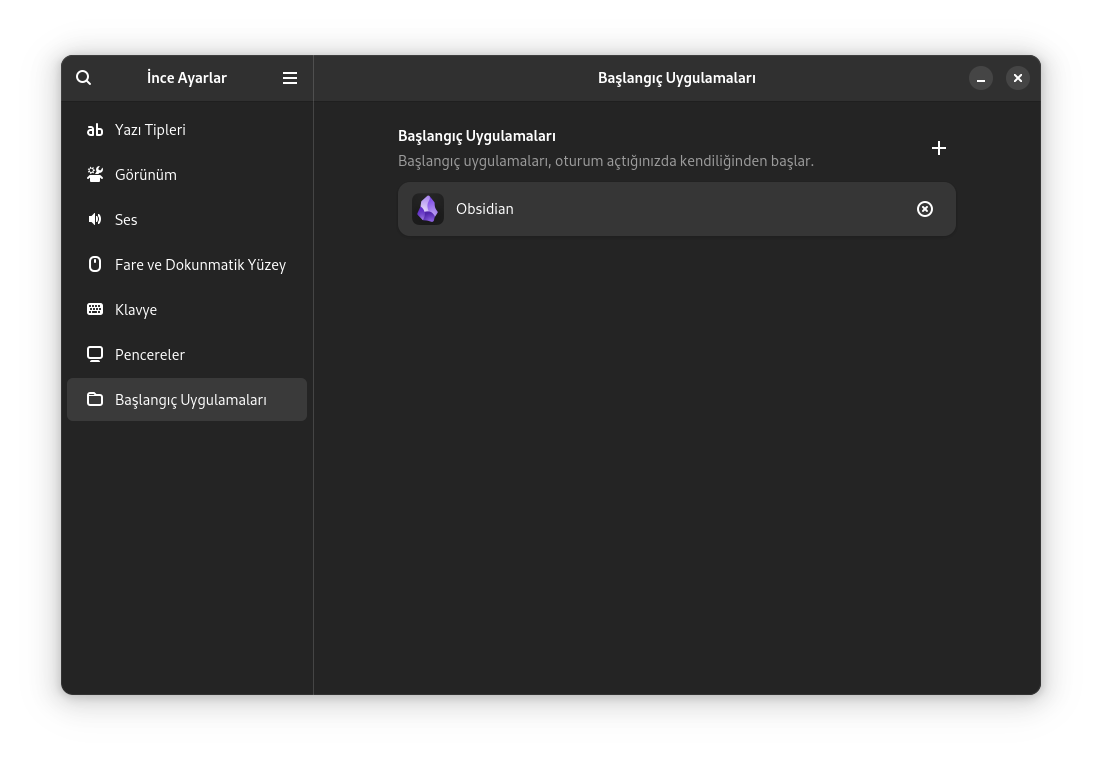This screenshot has height=762, width=1102.
Task: Select the Klavye keyboard icon
Action: pos(95,309)
